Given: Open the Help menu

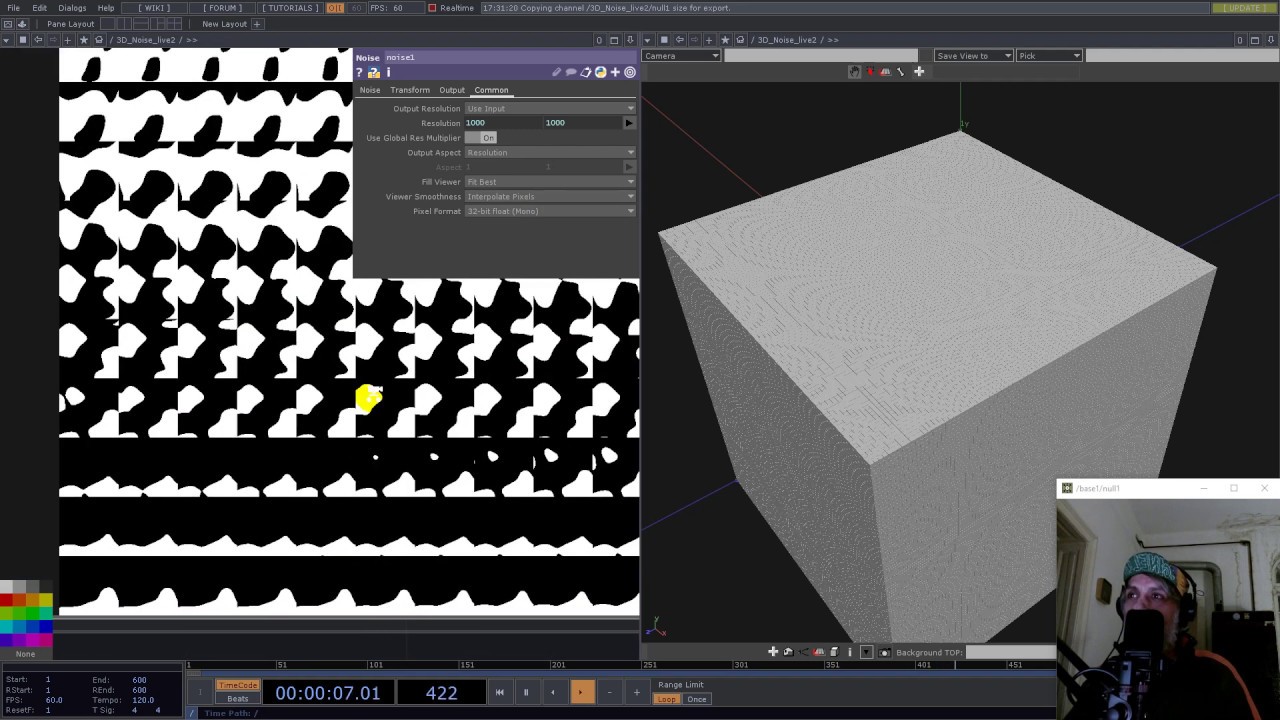Looking at the screenshot, I should [106, 8].
